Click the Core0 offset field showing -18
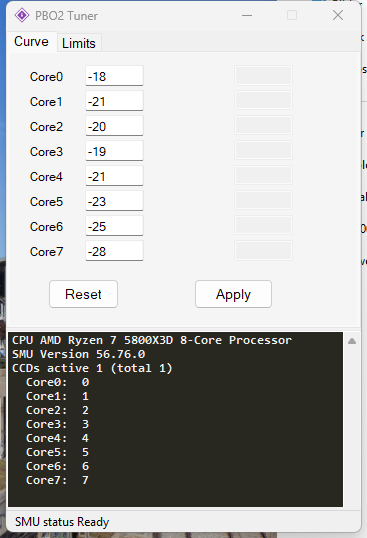This screenshot has width=367, height=538. tap(114, 76)
